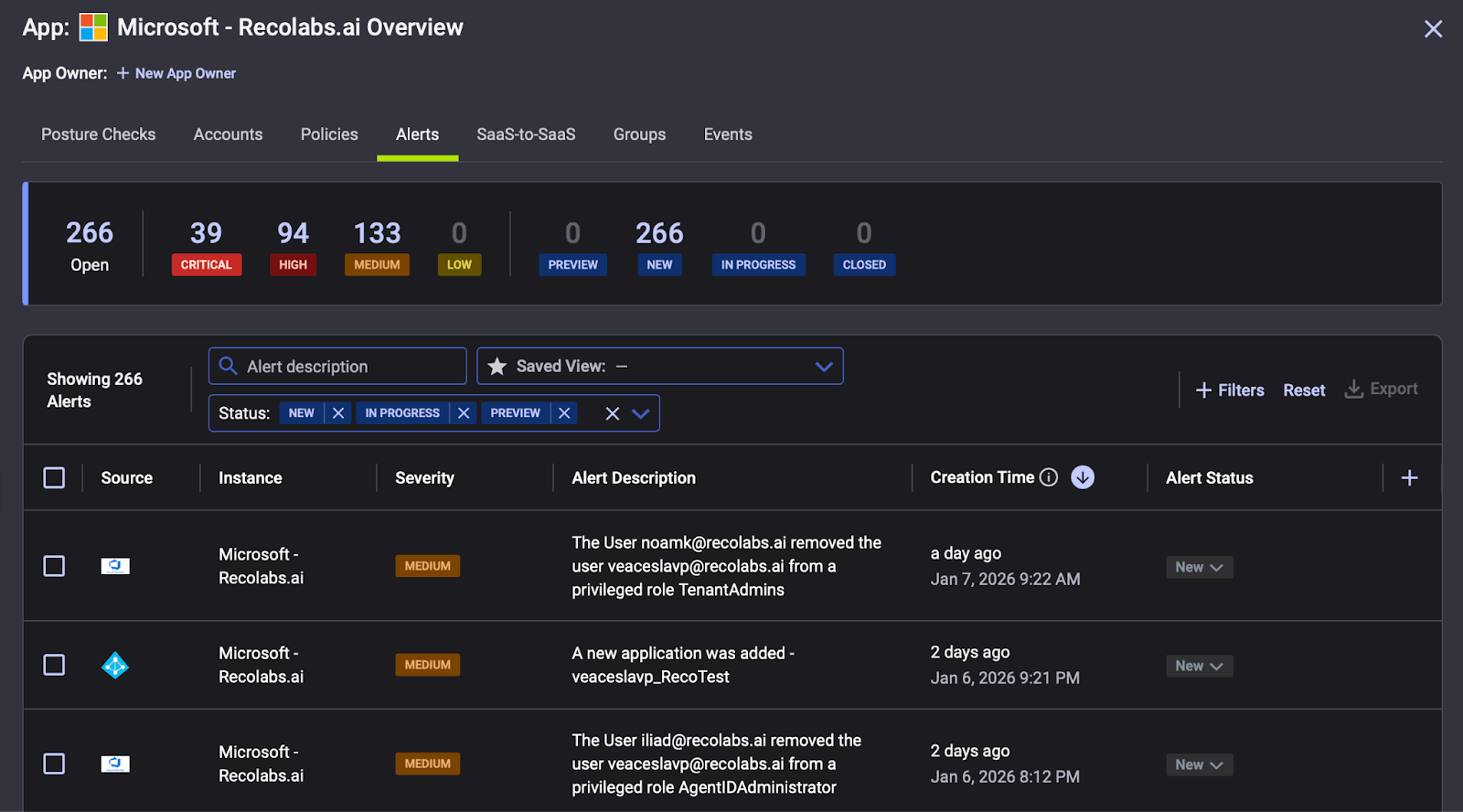1463x812 pixels.
Task: Click the star icon in Saved View
Action: (x=497, y=366)
